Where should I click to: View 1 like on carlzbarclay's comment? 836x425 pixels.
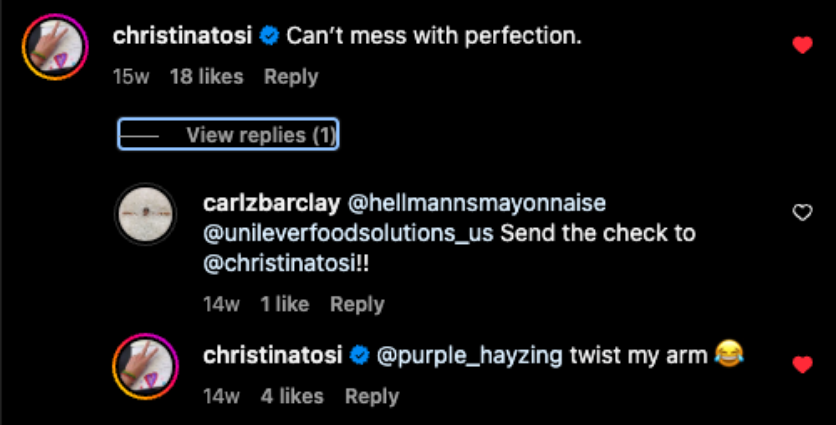pos(285,305)
